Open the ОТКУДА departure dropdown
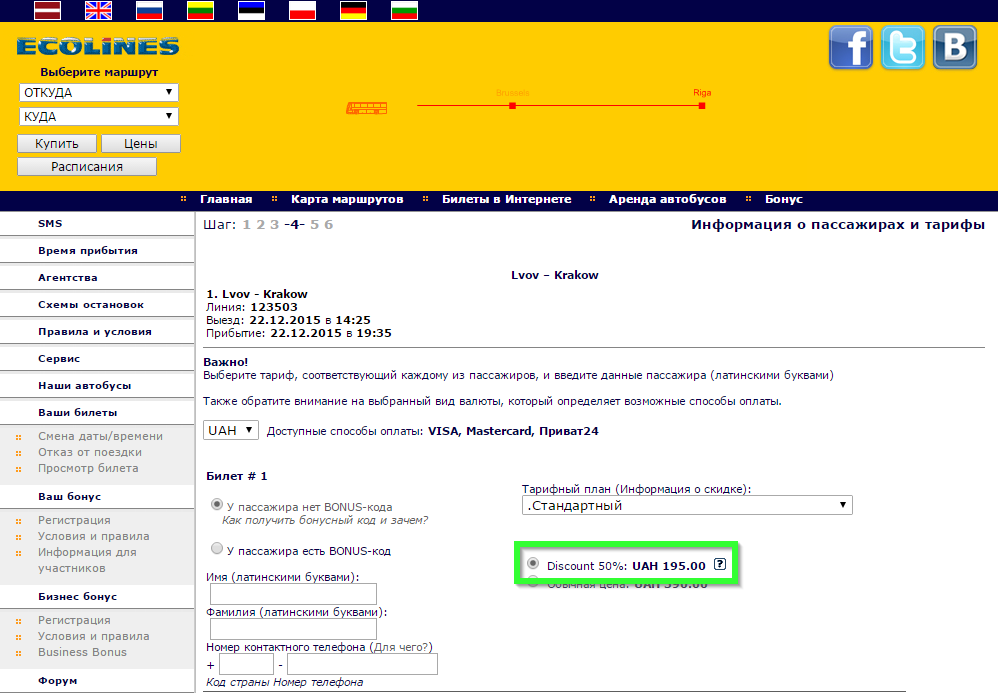 pos(99,92)
